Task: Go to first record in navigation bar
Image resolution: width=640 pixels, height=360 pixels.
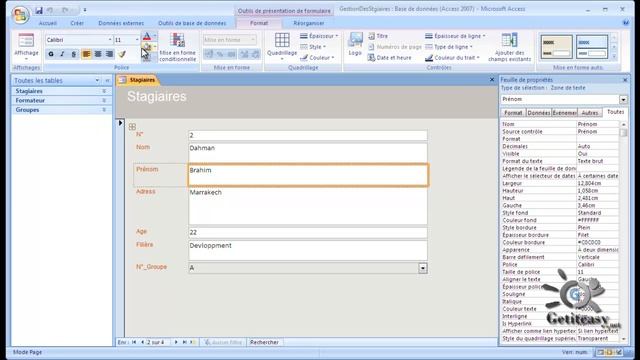Action: point(134,342)
